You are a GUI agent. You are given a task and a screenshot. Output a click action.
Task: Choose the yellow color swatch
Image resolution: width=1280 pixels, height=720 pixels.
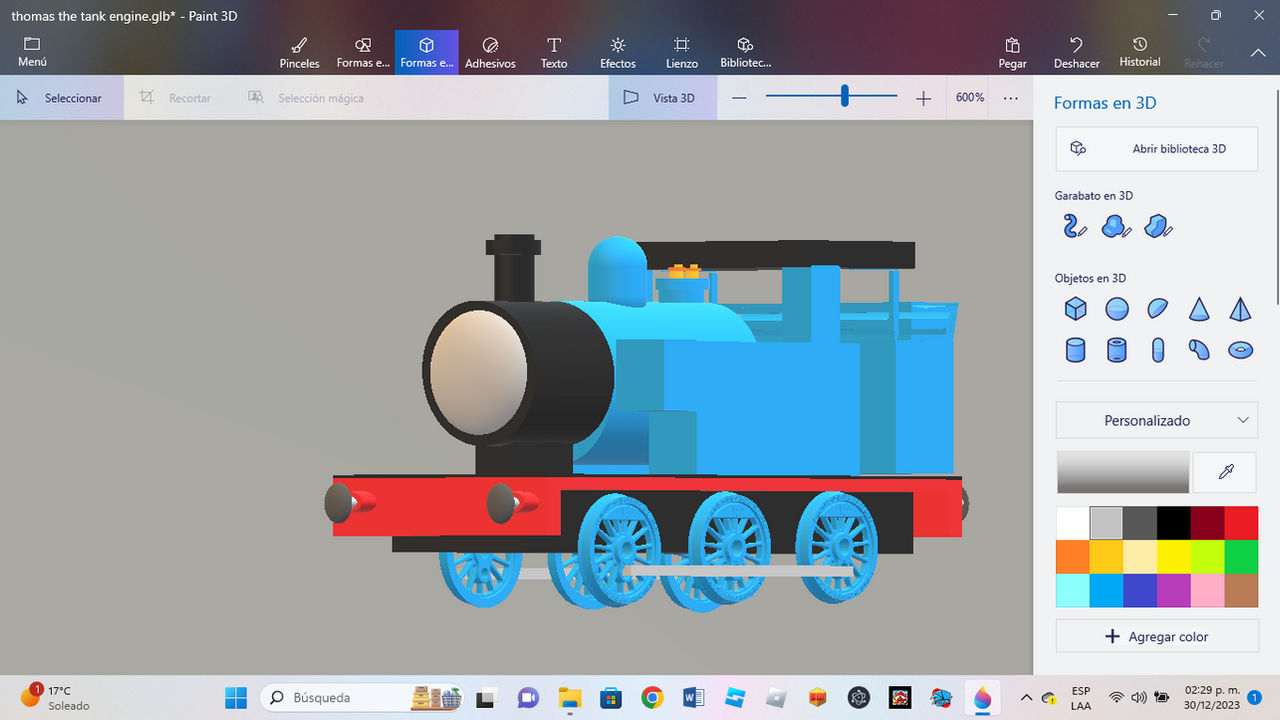click(x=1173, y=556)
